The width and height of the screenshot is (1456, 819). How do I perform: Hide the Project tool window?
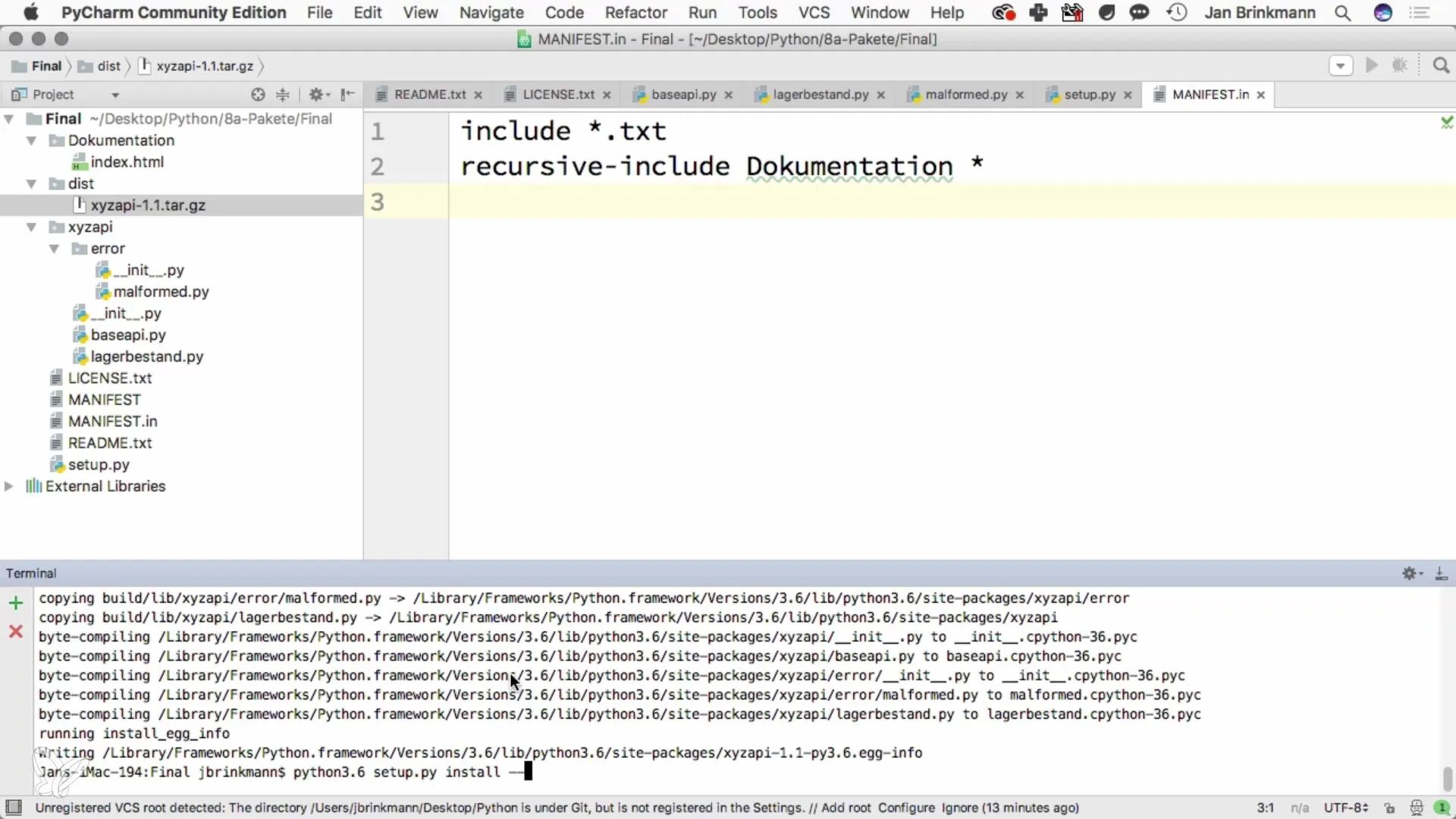[x=347, y=94]
